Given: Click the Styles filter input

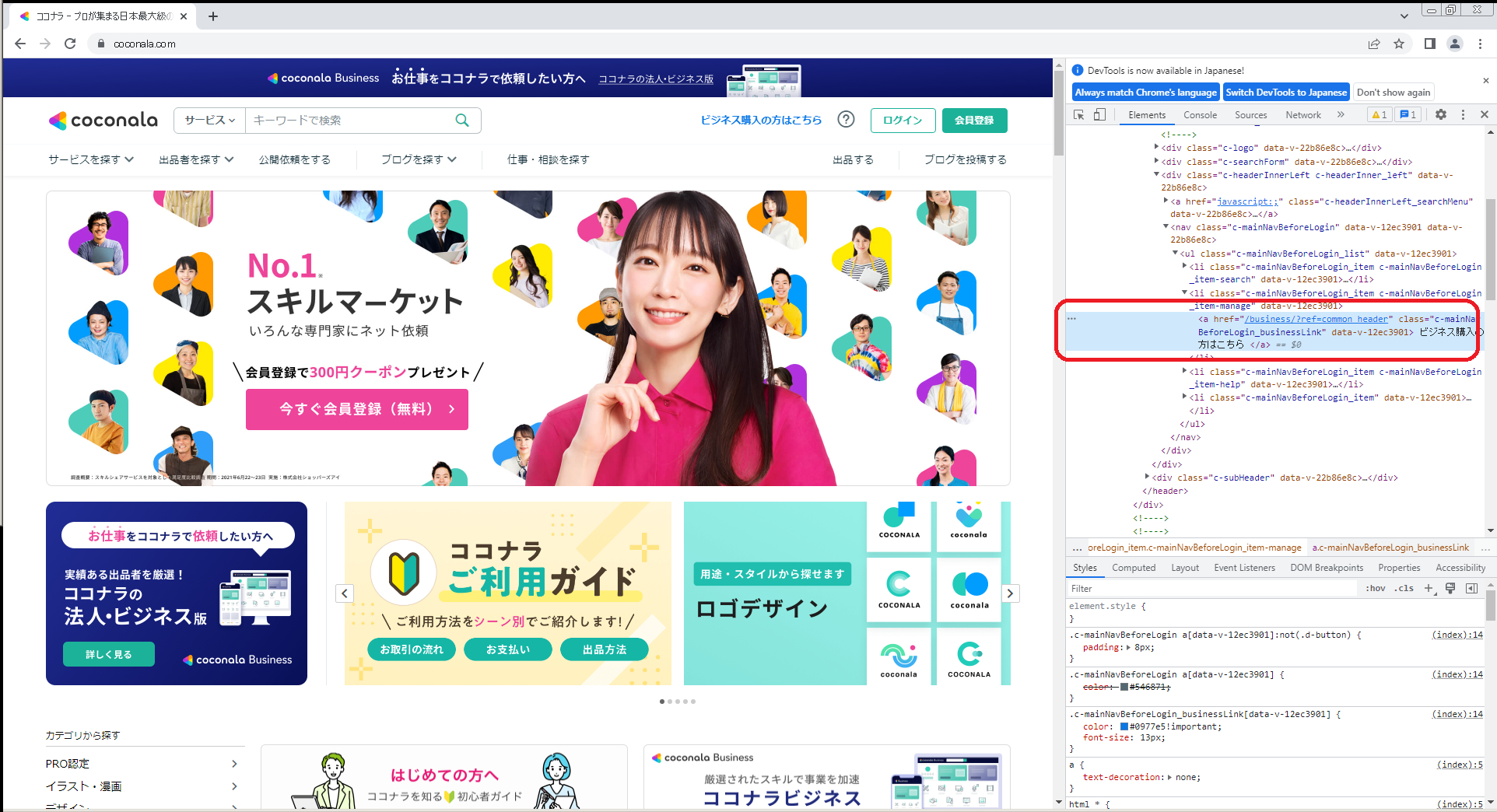Looking at the screenshot, I should point(1211,588).
